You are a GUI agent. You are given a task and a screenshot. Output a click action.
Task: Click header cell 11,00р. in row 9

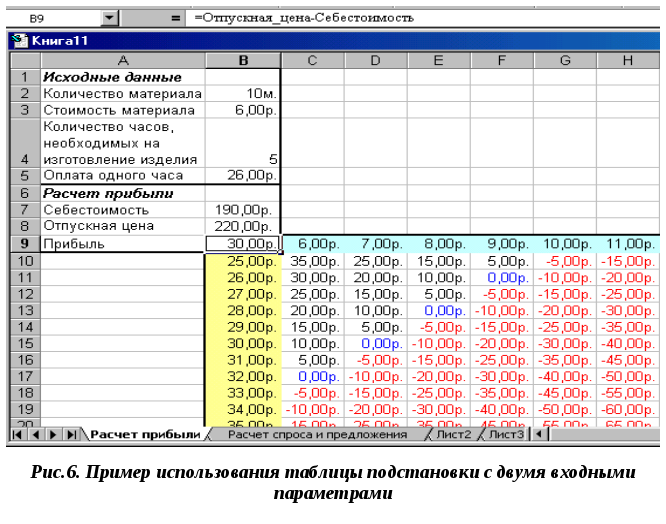pyautogui.click(x=629, y=244)
